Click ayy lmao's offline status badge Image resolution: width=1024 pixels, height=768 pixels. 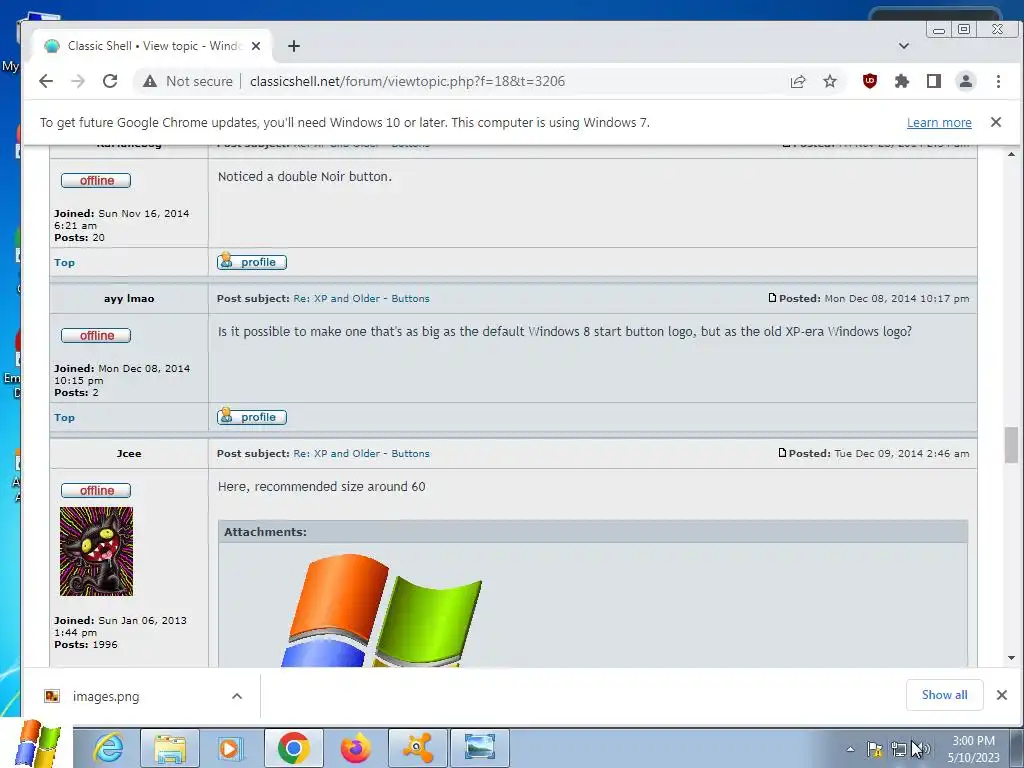tap(96, 336)
